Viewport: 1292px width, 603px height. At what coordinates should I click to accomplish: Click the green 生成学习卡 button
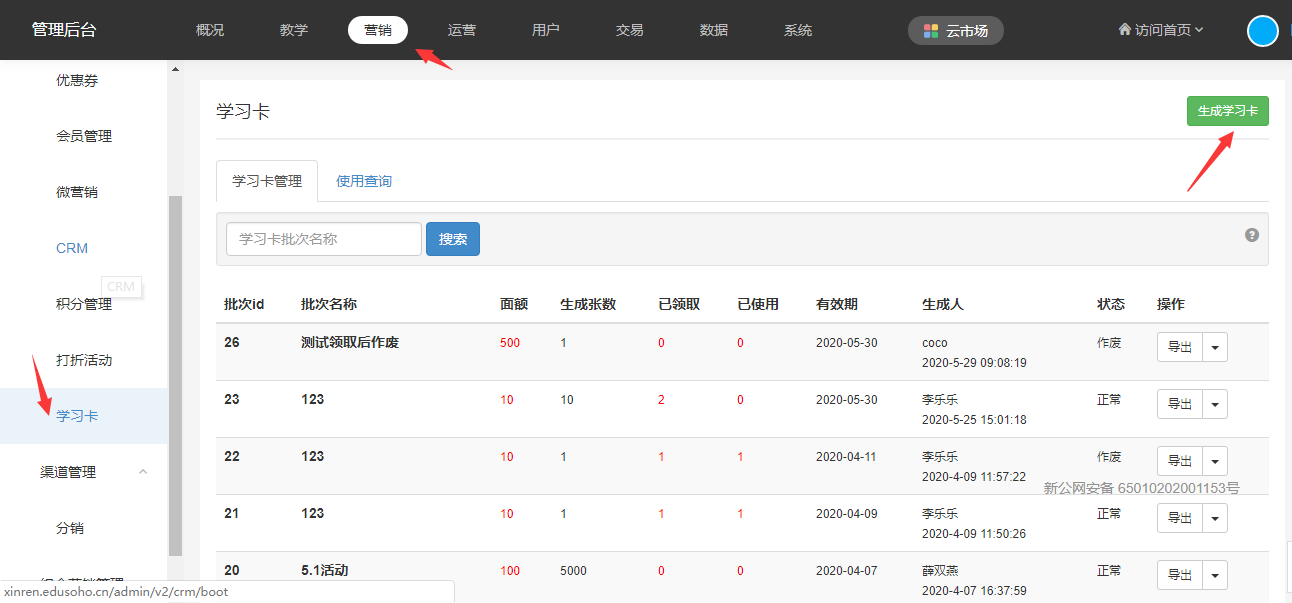point(1227,111)
